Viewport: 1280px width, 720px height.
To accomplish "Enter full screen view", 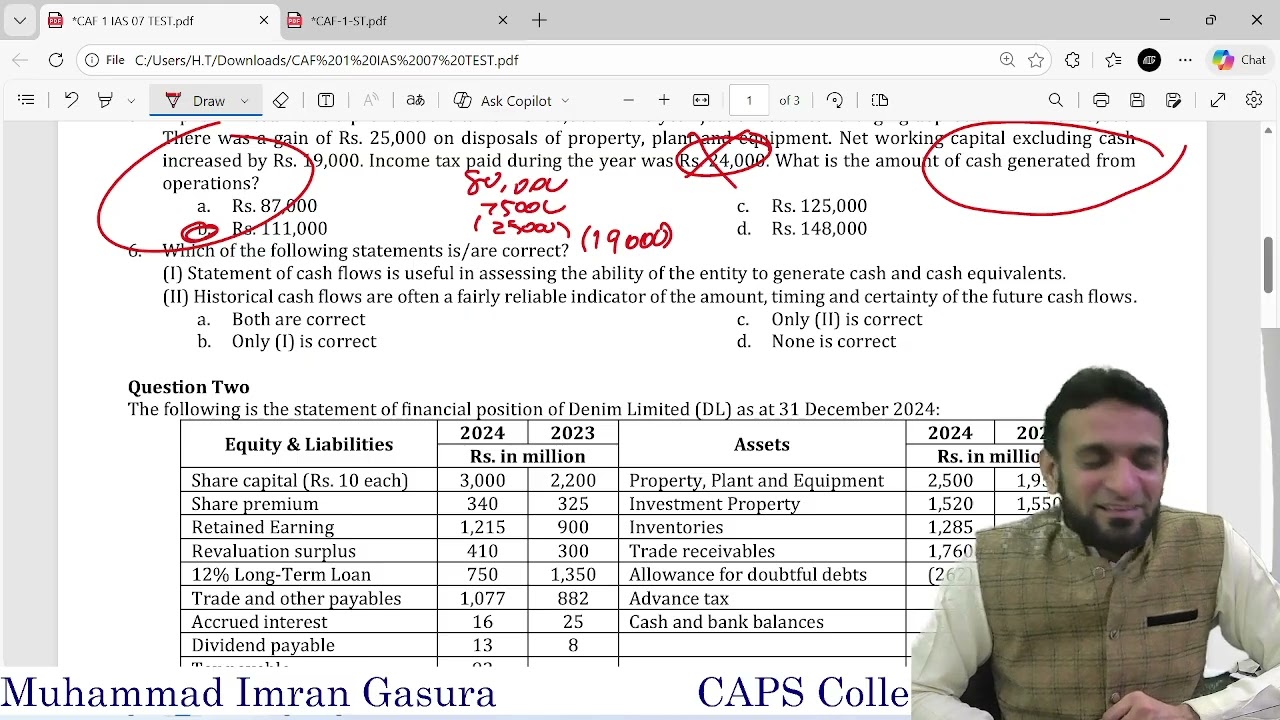I will click(1218, 100).
